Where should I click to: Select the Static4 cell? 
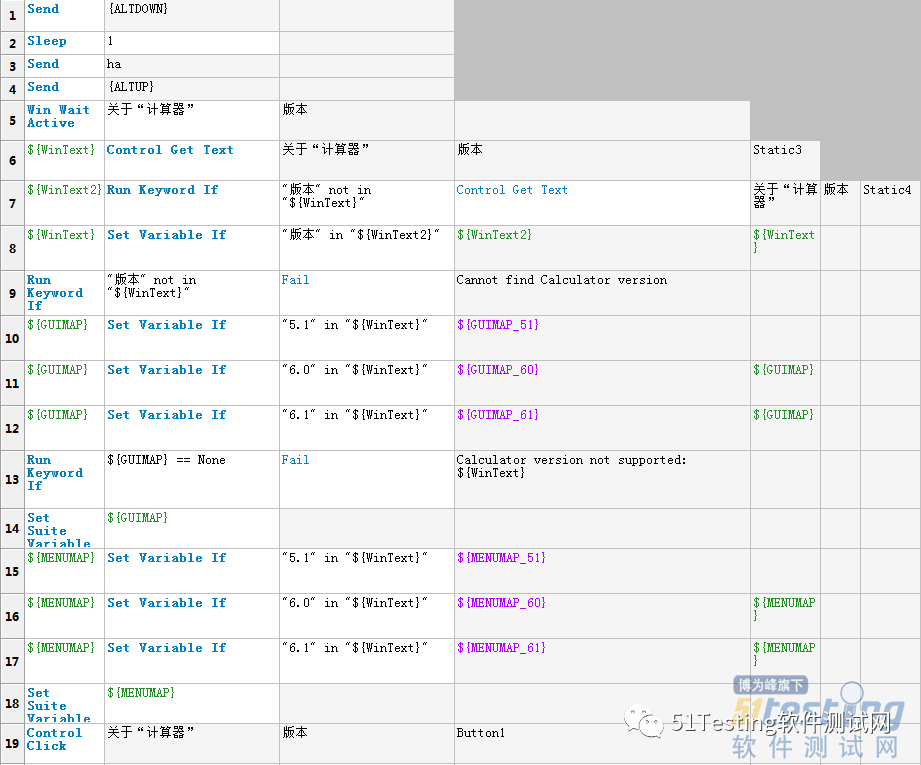click(889, 191)
